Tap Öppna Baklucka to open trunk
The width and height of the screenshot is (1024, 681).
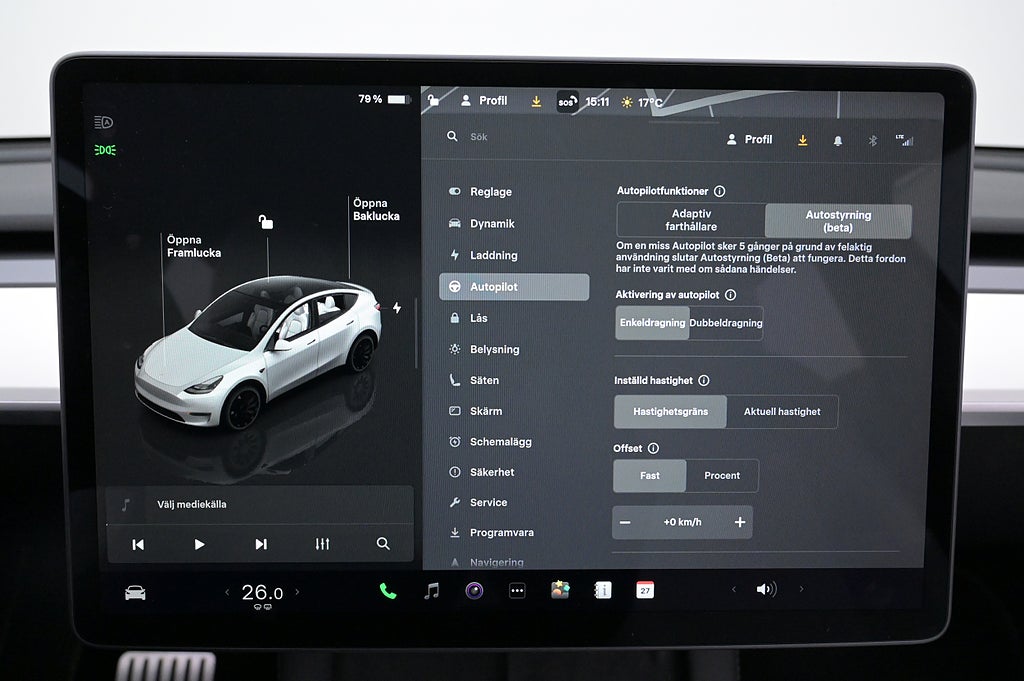(x=376, y=209)
